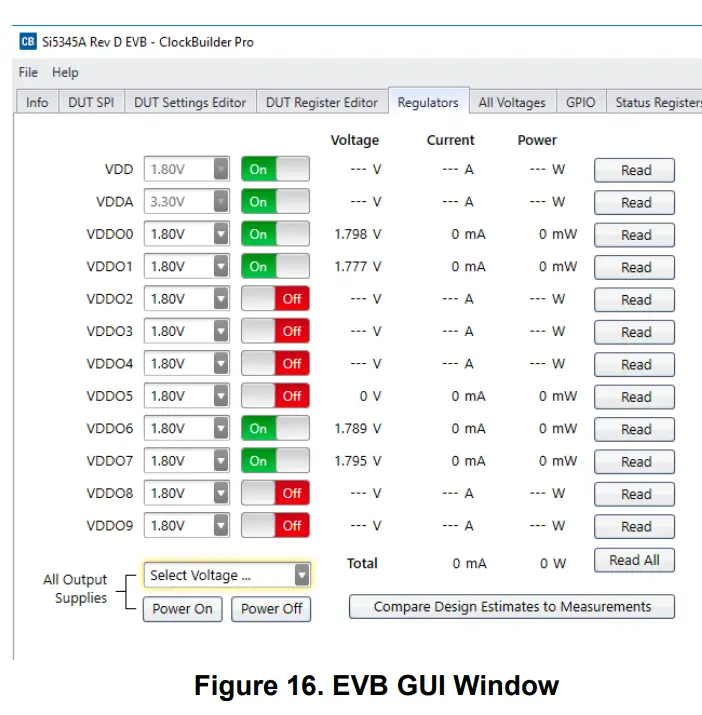Toggle the VDD regulator switch
The width and height of the screenshot is (702, 715).
[275, 169]
